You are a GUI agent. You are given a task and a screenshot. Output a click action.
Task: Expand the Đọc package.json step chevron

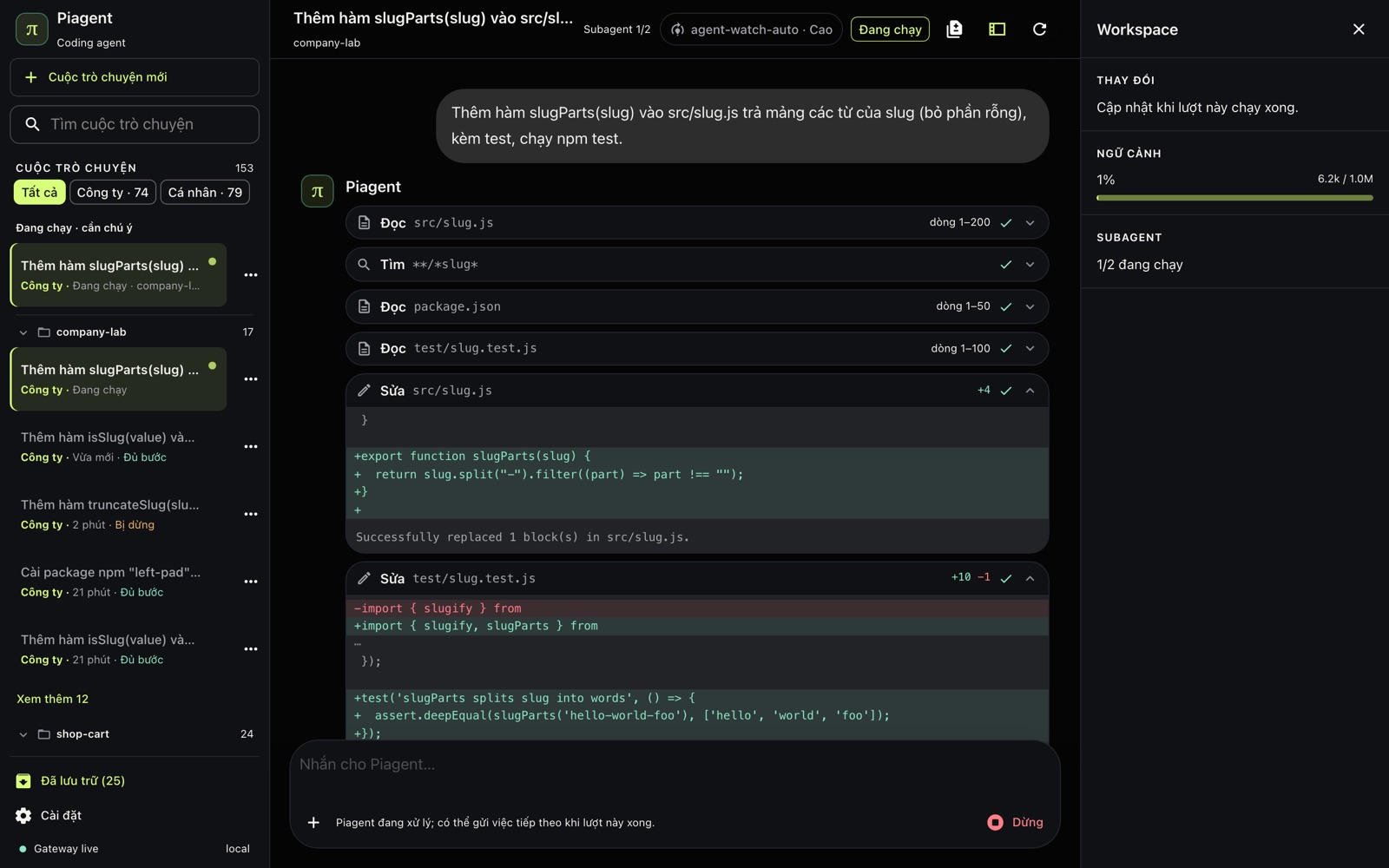1030,306
